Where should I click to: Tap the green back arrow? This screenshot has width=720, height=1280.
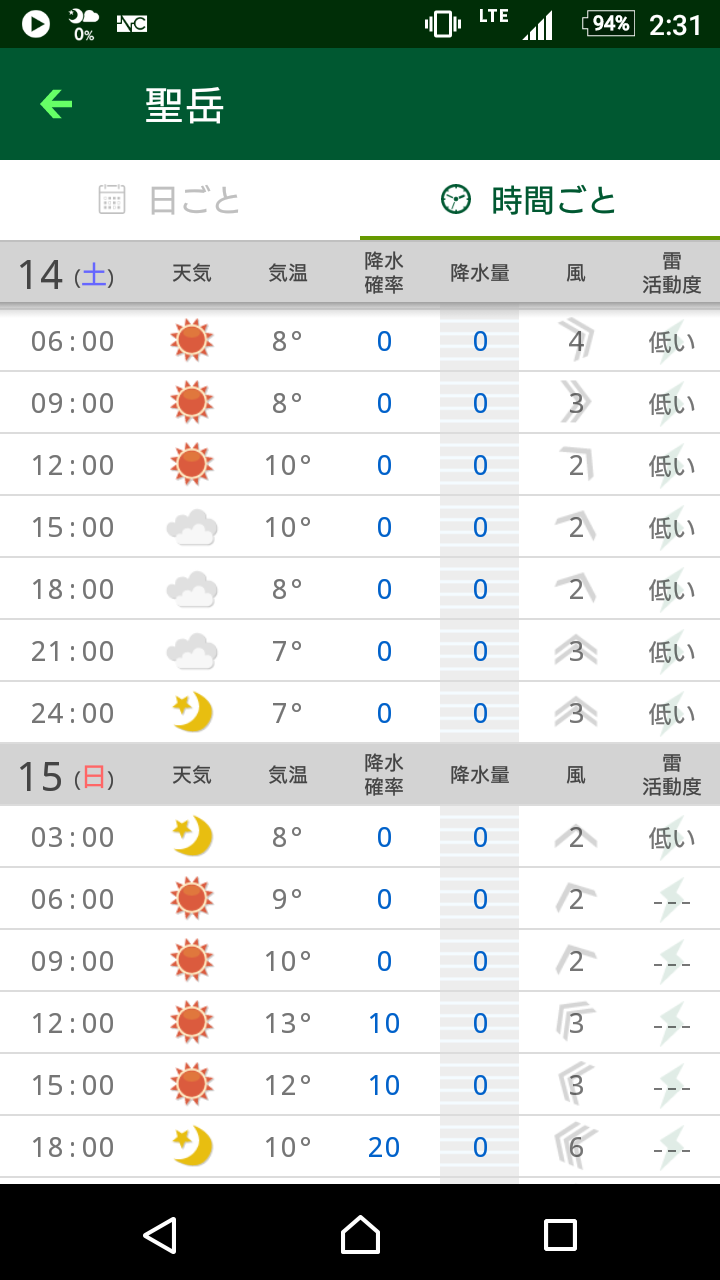(x=56, y=104)
